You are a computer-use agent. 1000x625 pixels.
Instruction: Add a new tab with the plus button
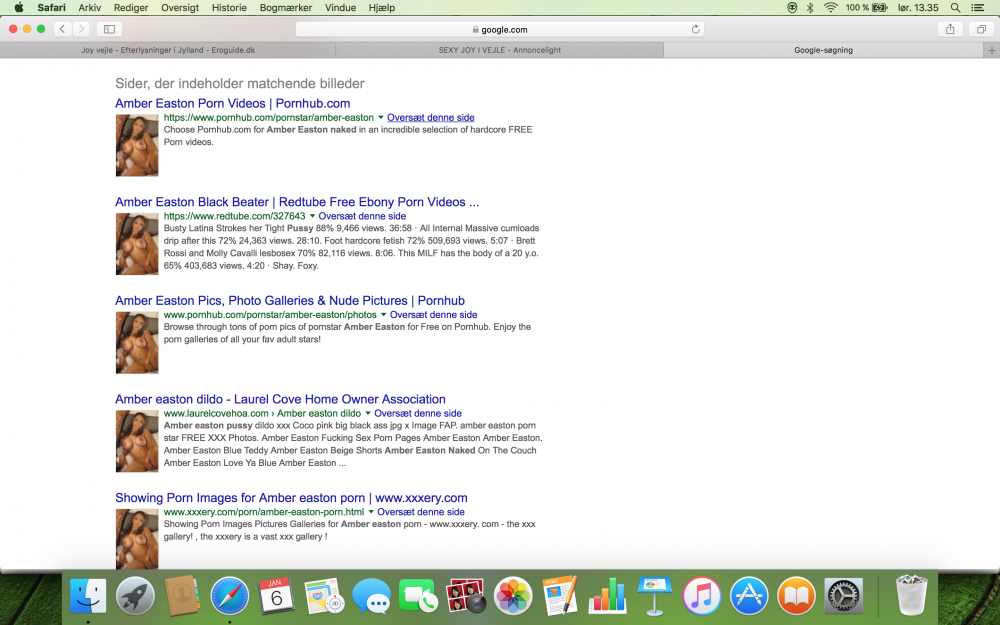(x=991, y=50)
